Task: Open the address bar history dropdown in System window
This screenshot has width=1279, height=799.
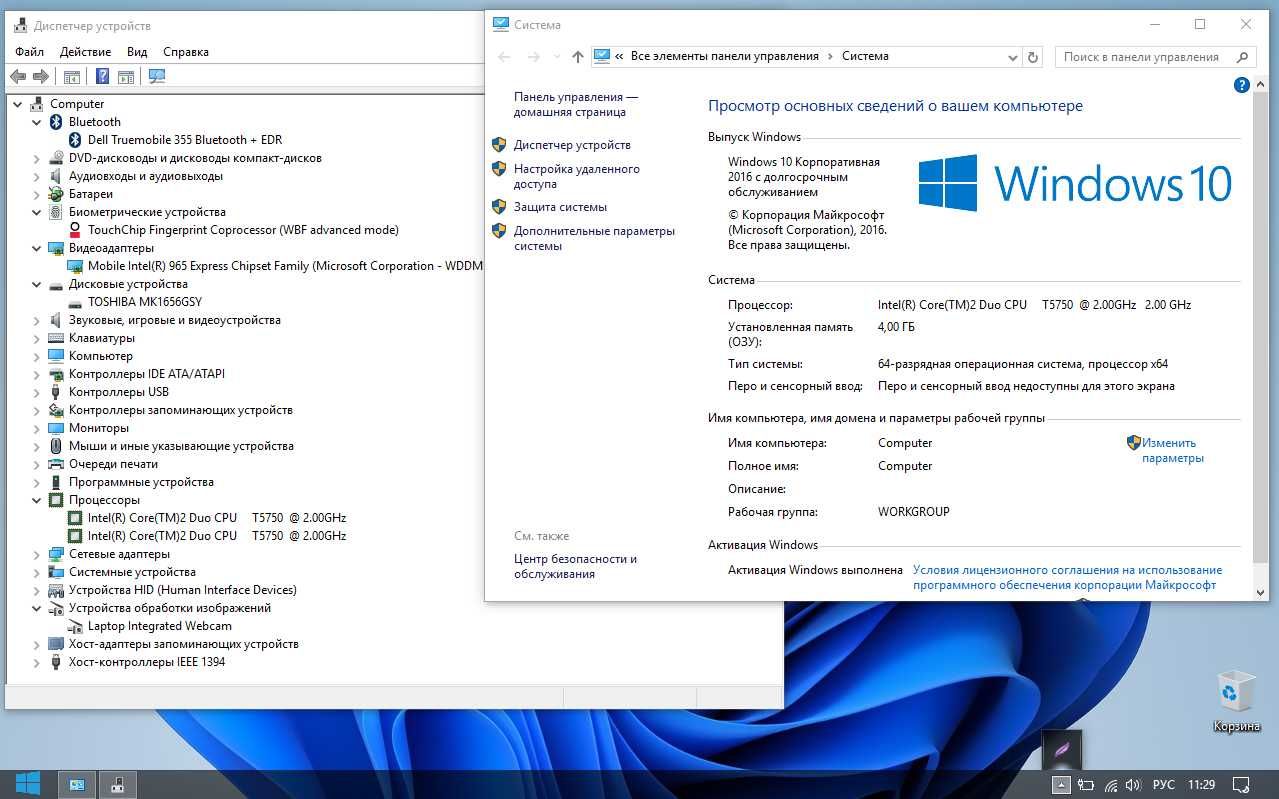Action: 1012,57
